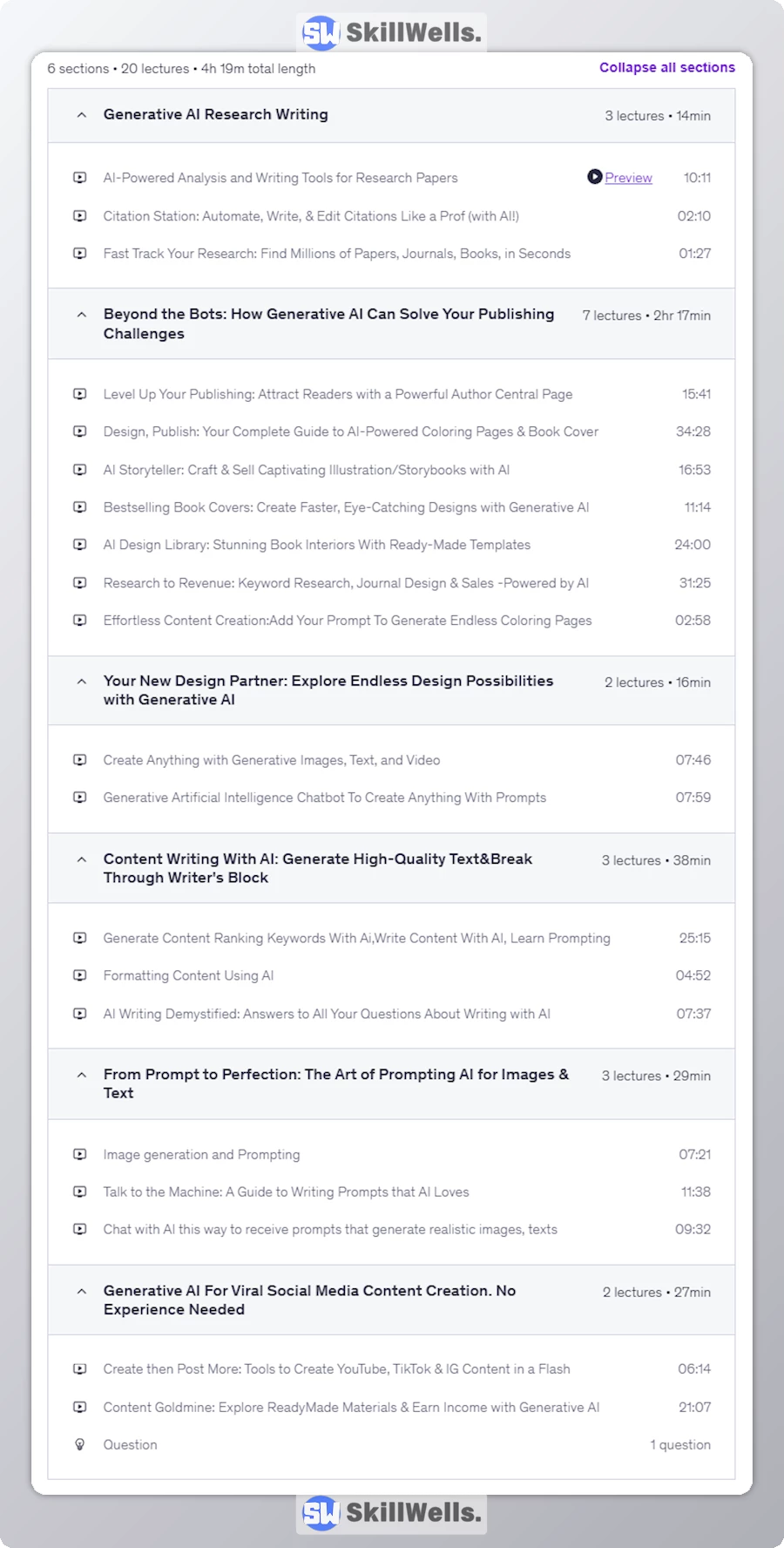
Task: Click the video icon beside Fast Track Your Research
Action: (80, 254)
